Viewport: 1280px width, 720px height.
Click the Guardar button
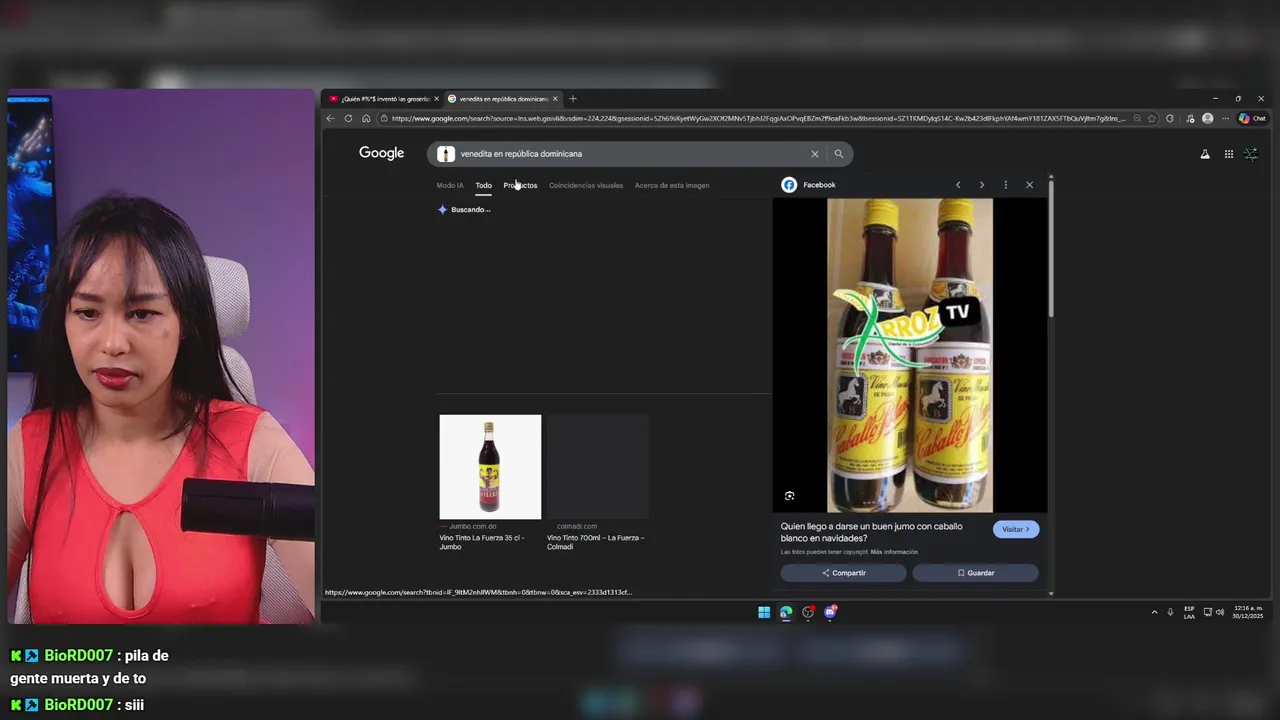click(975, 573)
